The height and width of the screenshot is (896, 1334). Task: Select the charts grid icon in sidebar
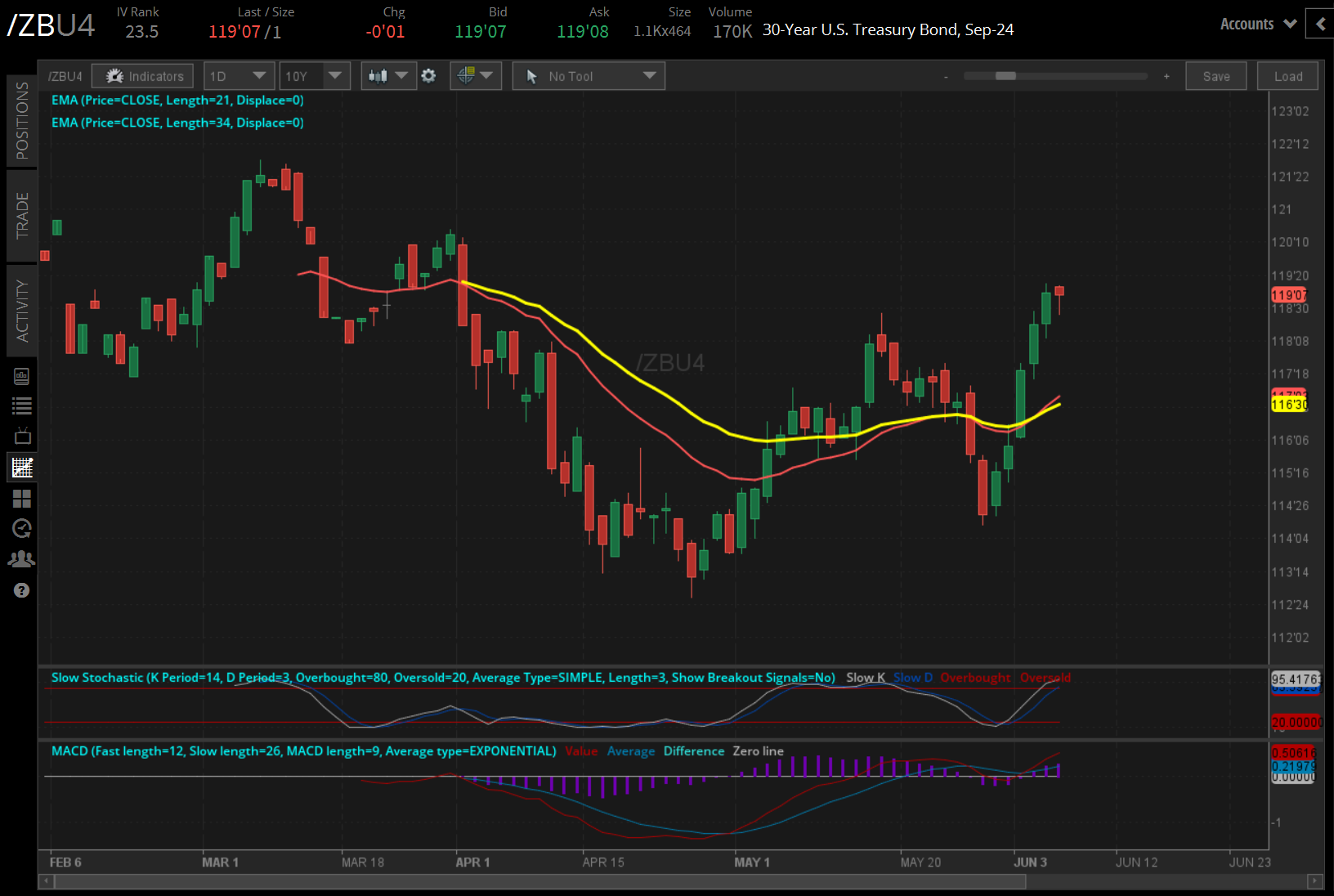[22, 468]
